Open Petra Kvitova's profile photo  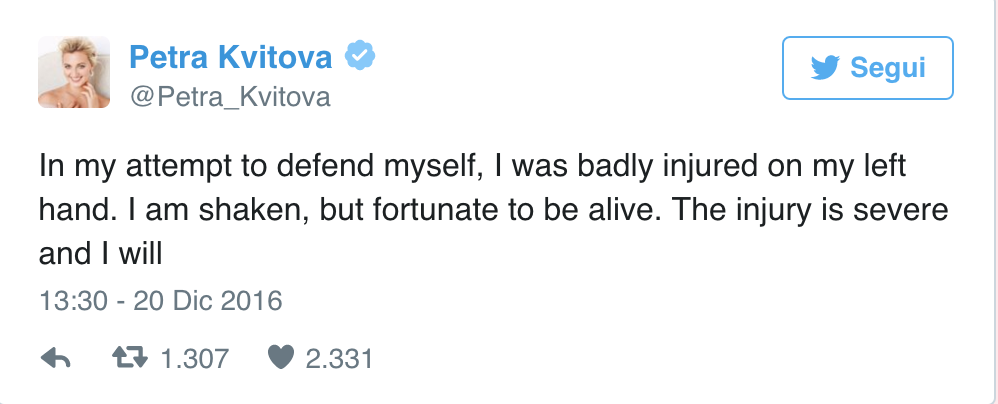tap(73, 73)
